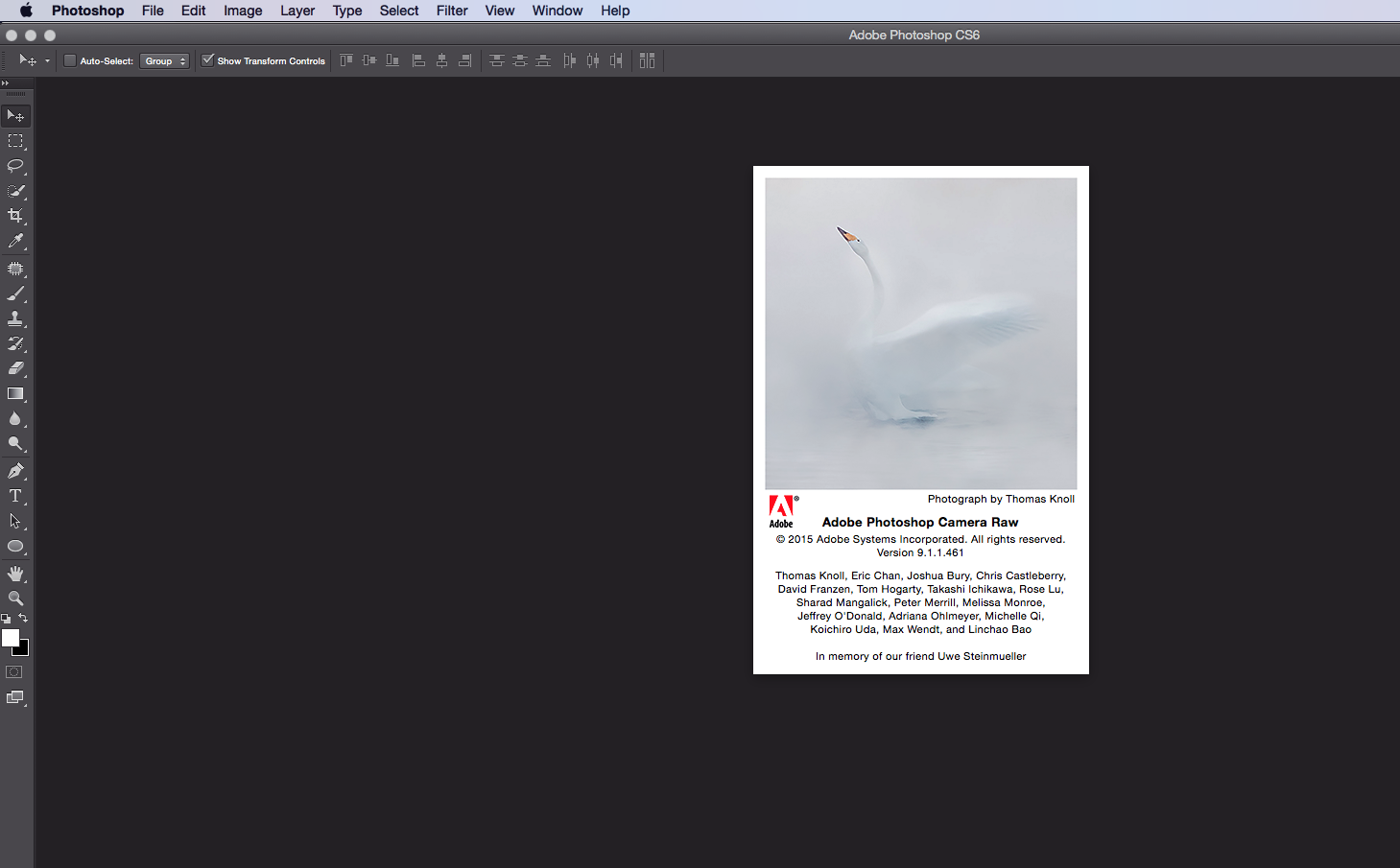This screenshot has width=1400, height=868.
Task: Click Distribute right edges button
Action: (x=616, y=60)
